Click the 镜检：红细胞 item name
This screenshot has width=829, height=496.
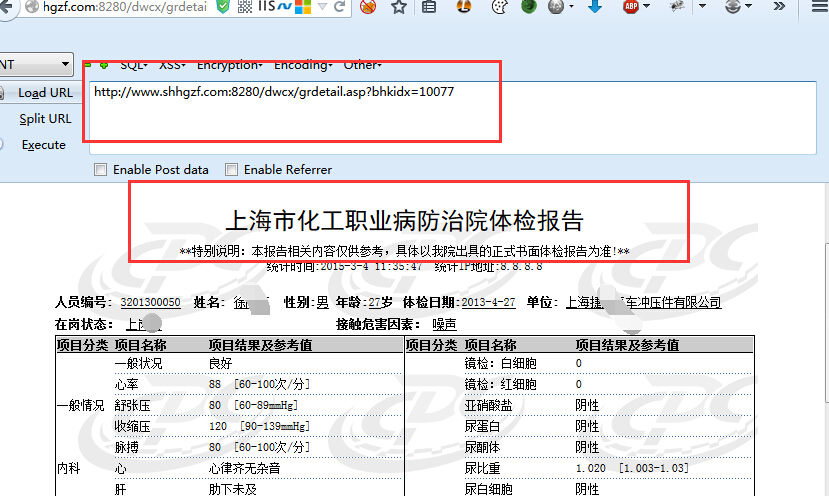pyautogui.click(x=500, y=384)
